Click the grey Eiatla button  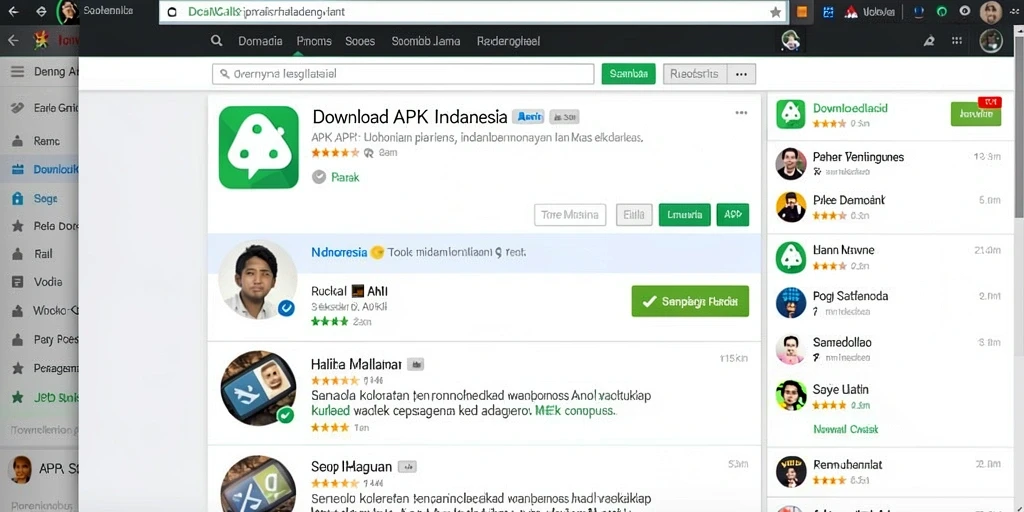pyautogui.click(x=634, y=215)
